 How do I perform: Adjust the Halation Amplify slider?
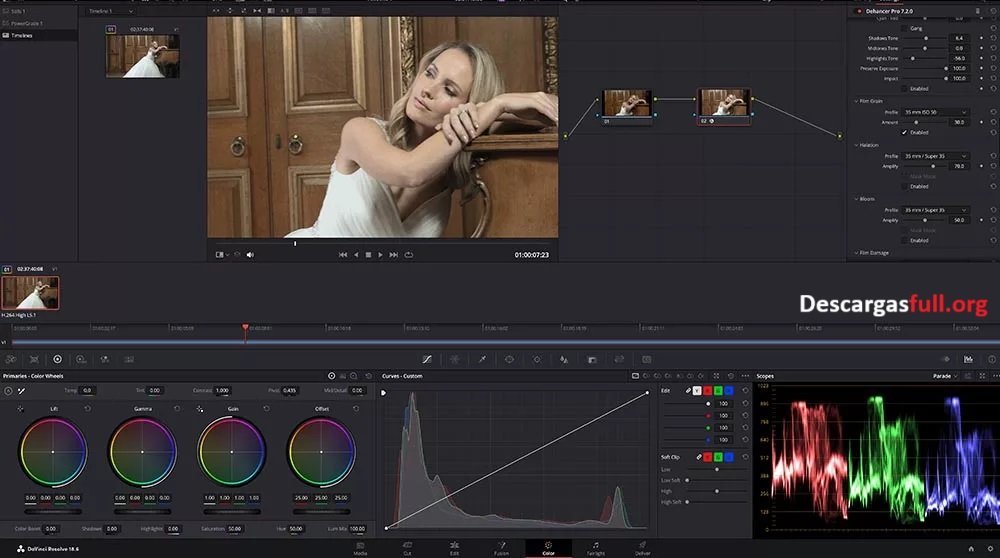click(932, 166)
